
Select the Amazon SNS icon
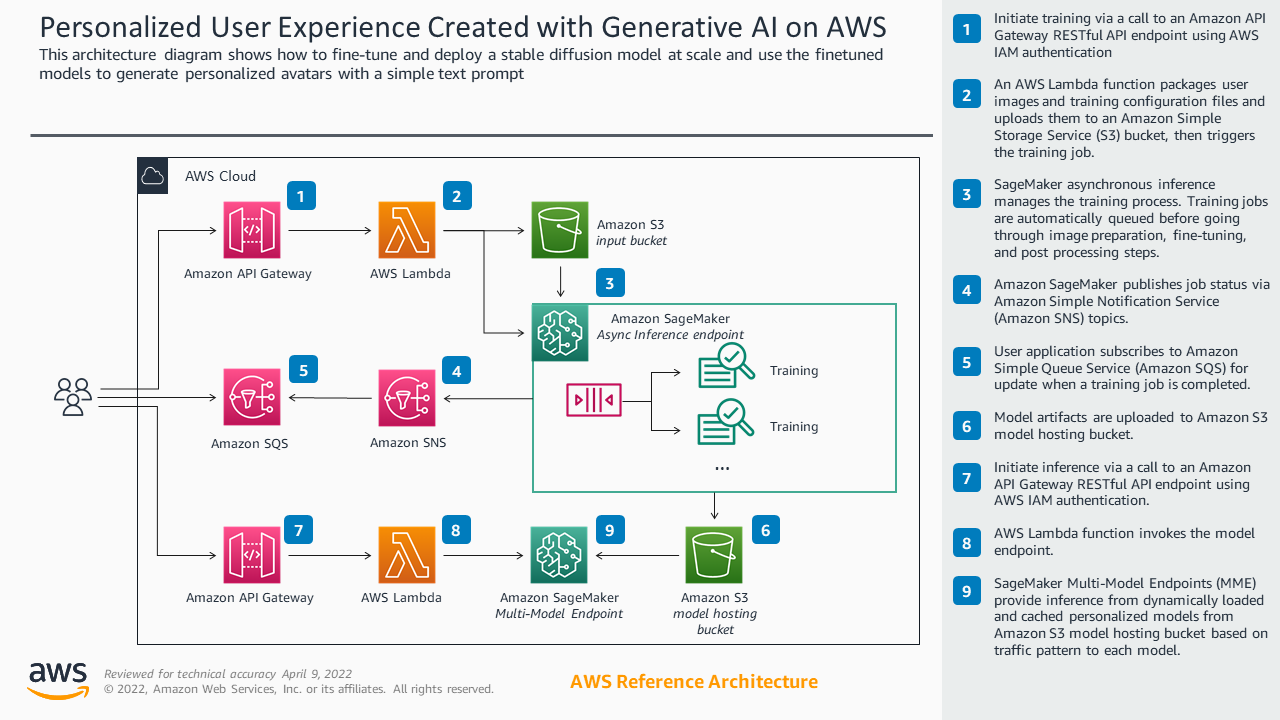407,398
